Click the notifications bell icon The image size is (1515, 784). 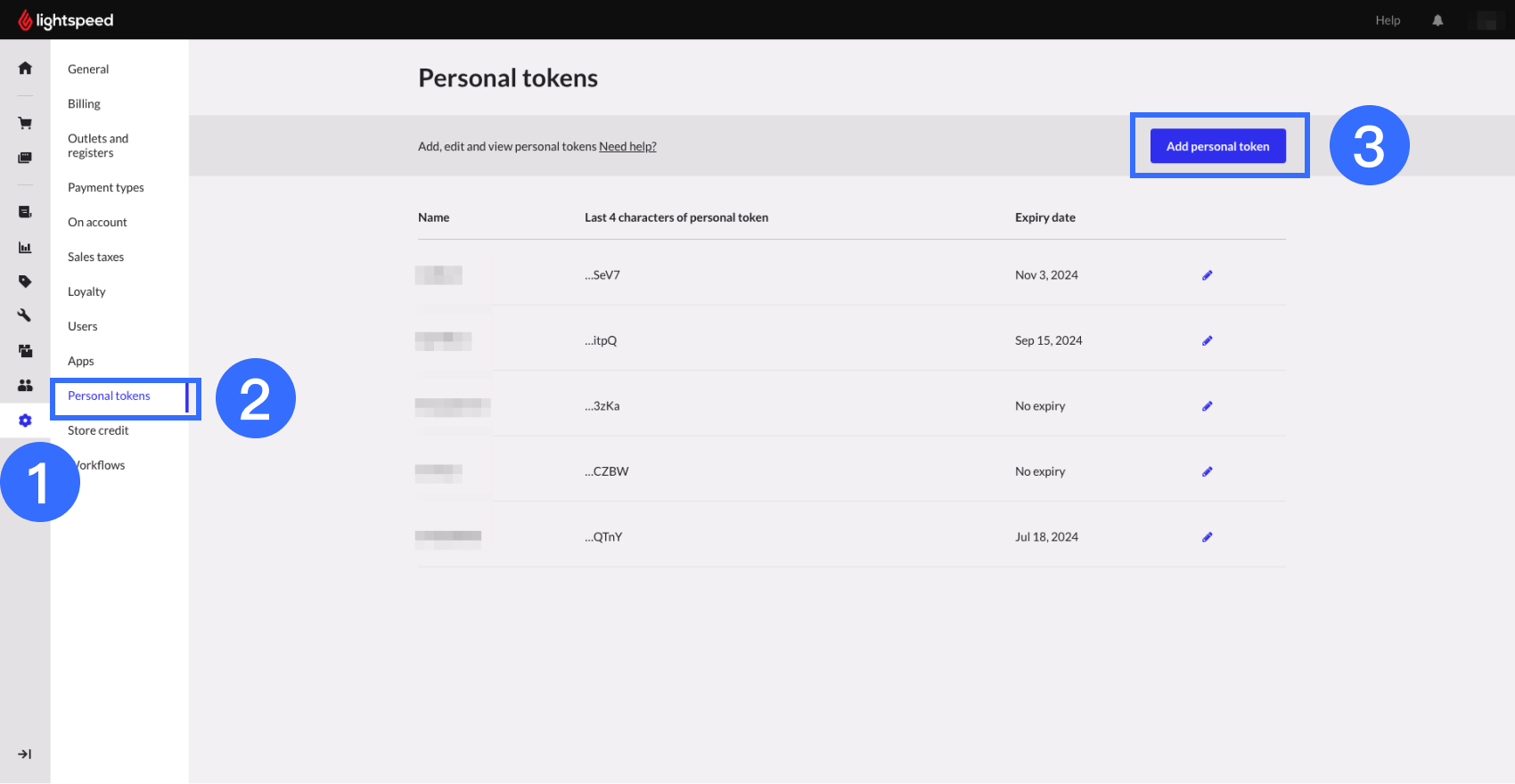pyautogui.click(x=1437, y=20)
